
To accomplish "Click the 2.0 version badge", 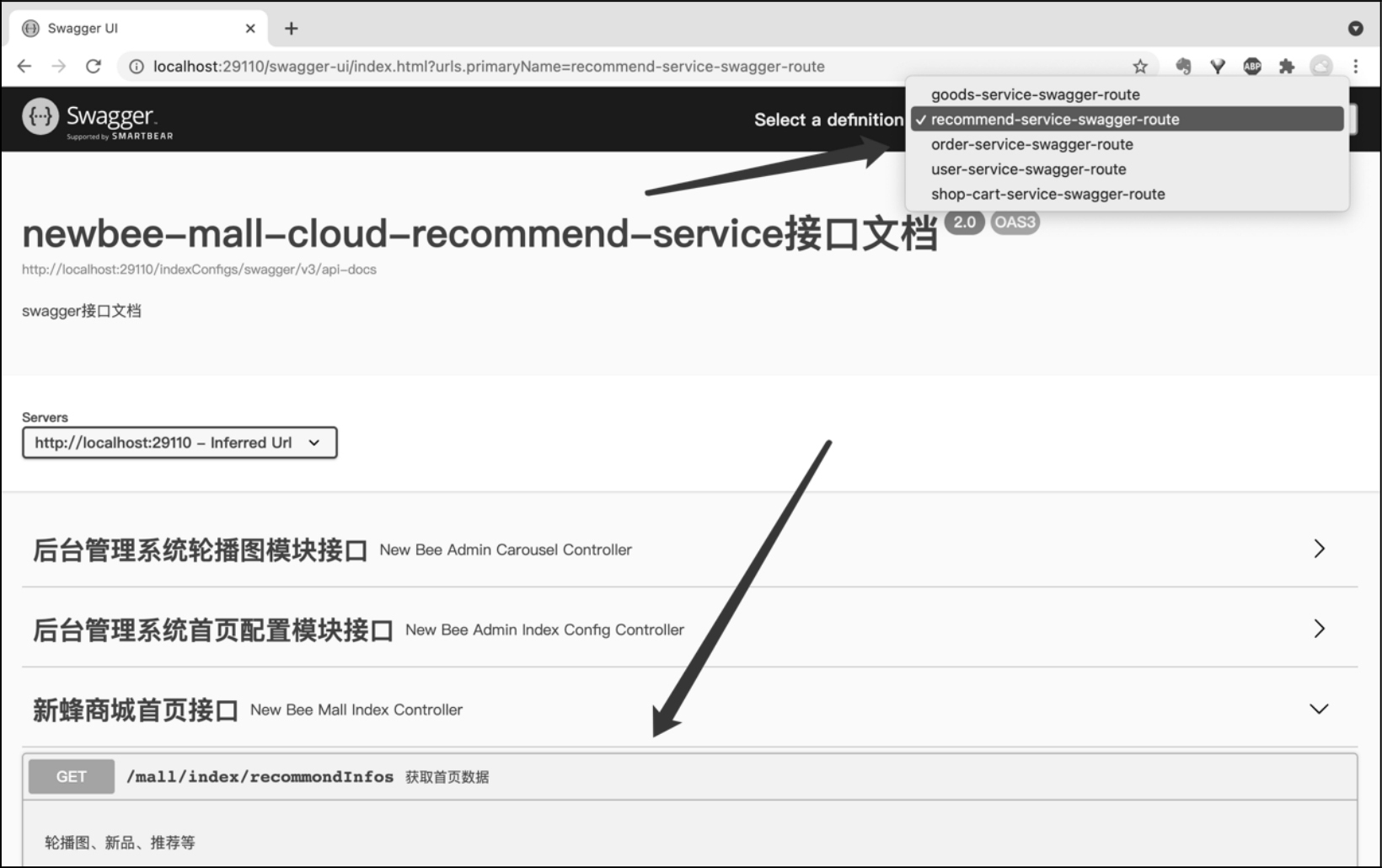I will tap(965, 222).
